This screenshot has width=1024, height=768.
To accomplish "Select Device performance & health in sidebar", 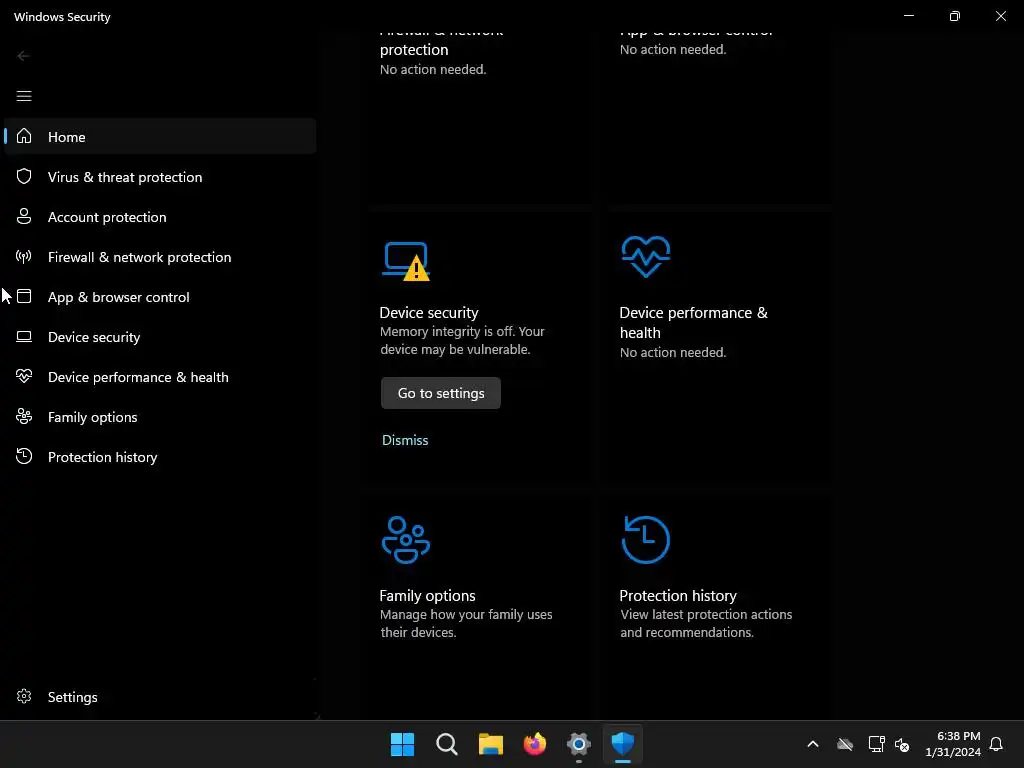I will point(161,377).
